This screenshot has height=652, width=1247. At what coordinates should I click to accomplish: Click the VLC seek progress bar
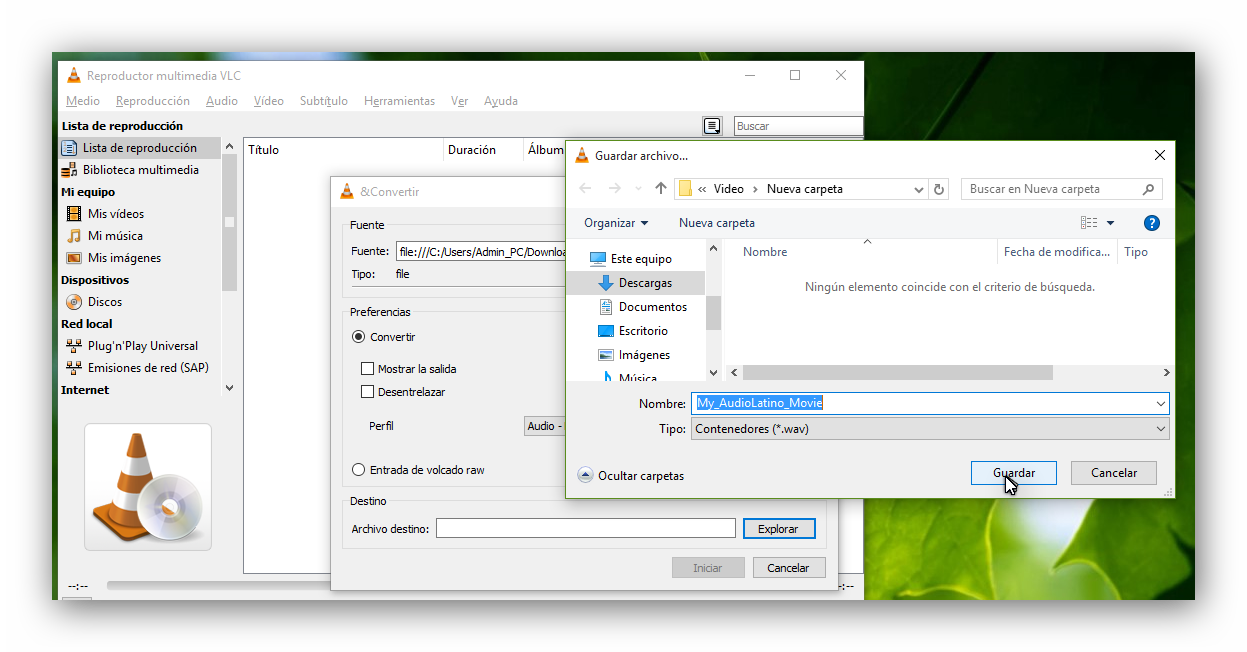coord(220,586)
